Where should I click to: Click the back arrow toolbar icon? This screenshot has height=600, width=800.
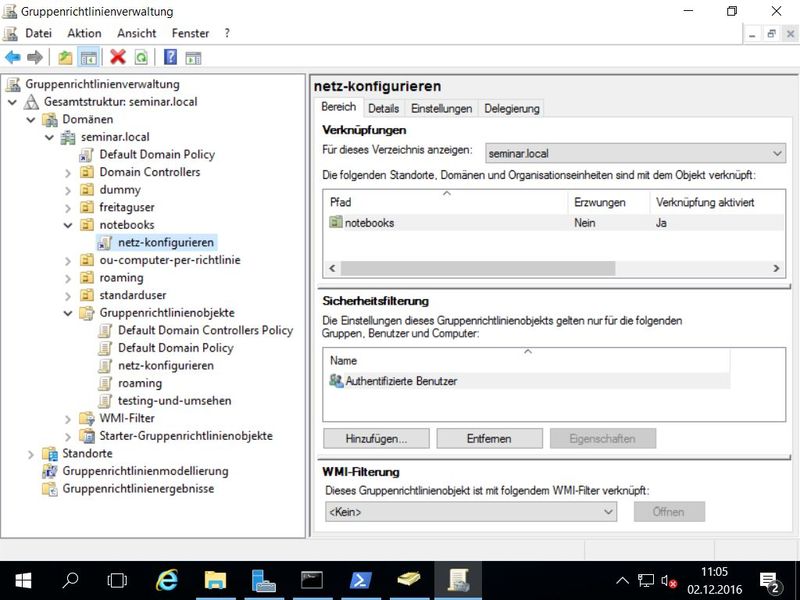coord(13,58)
